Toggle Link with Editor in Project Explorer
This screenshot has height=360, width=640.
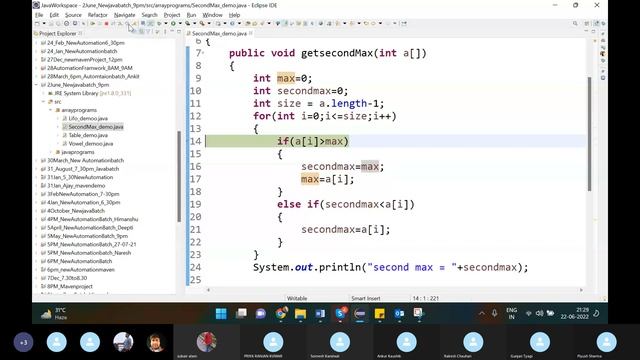coord(141,32)
